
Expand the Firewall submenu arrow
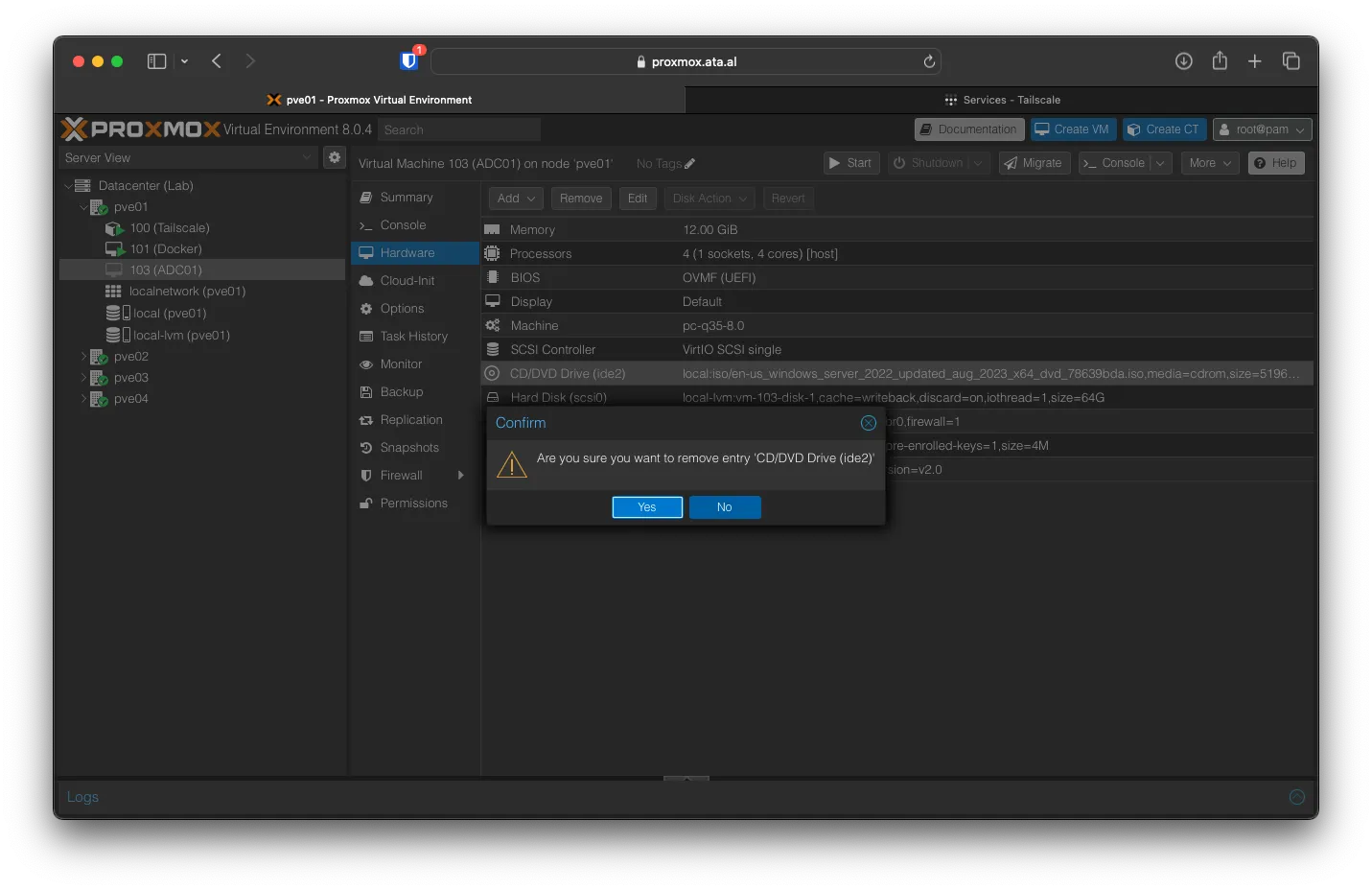pos(461,476)
